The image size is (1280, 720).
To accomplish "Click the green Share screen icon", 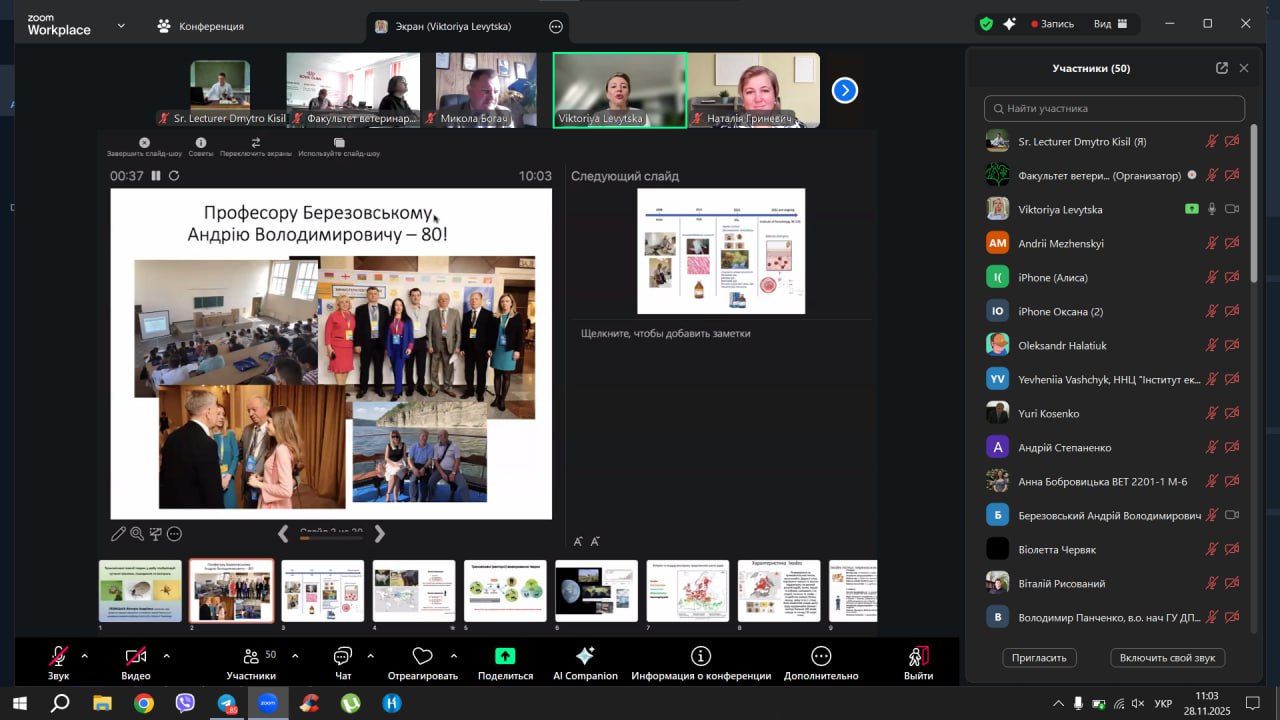I will pyautogui.click(x=505, y=657).
